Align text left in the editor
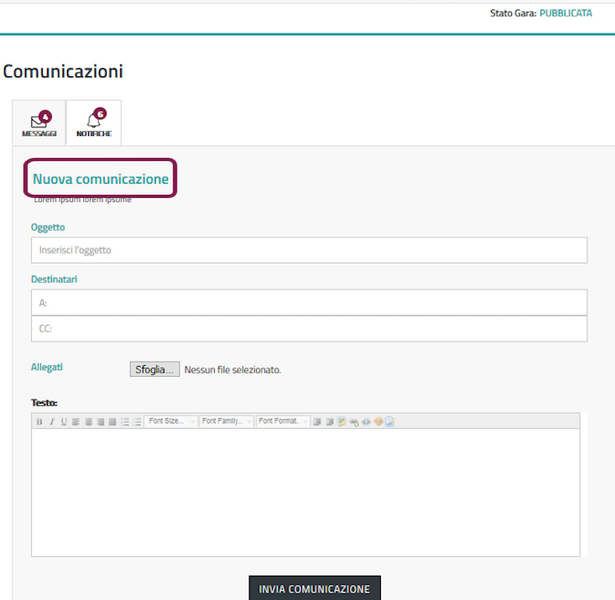The width and height of the screenshot is (615, 600). click(x=75, y=422)
